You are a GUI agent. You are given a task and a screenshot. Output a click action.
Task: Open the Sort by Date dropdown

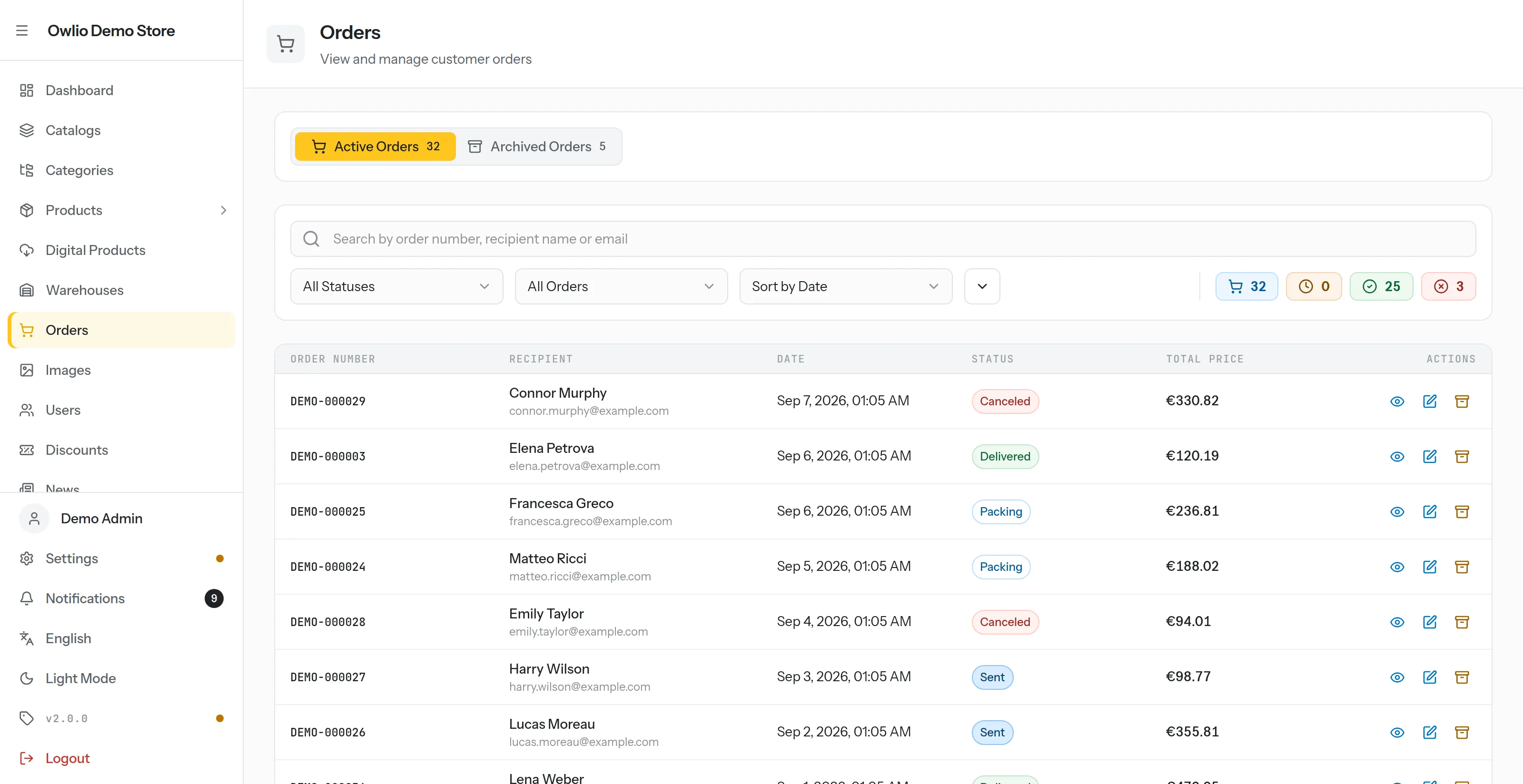point(846,286)
